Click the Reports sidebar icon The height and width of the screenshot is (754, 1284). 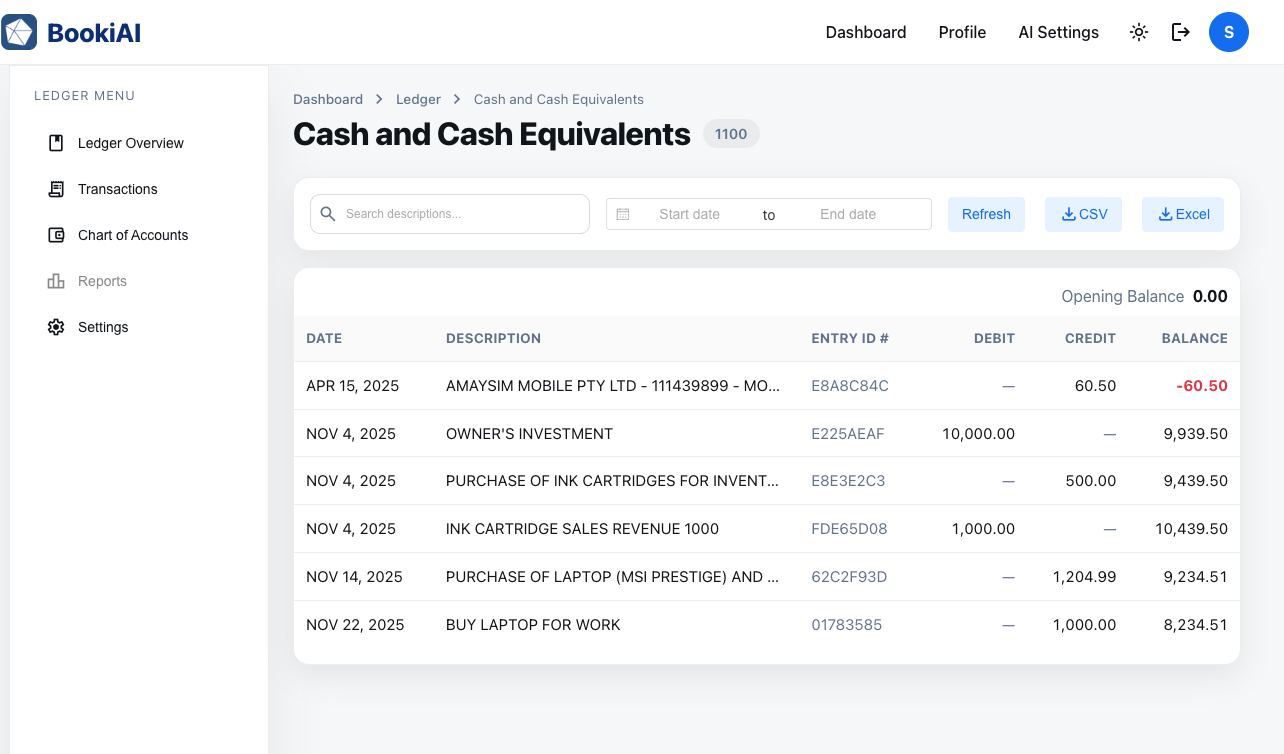click(x=56, y=281)
